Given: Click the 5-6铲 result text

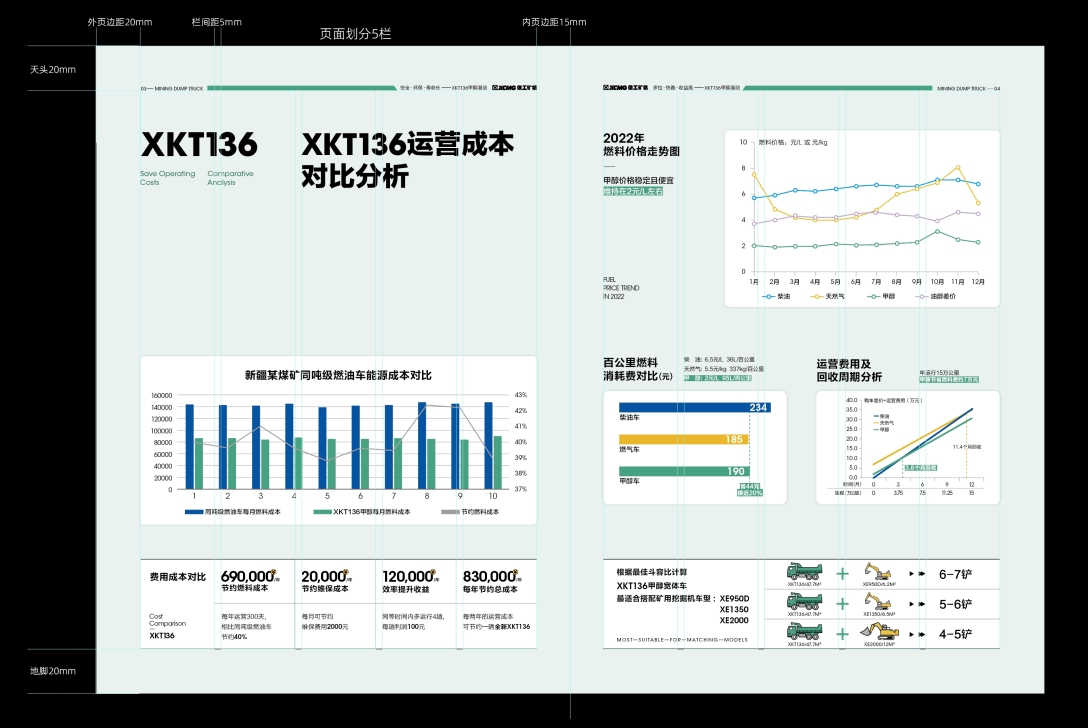Looking at the screenshot, I should point(955,605).
